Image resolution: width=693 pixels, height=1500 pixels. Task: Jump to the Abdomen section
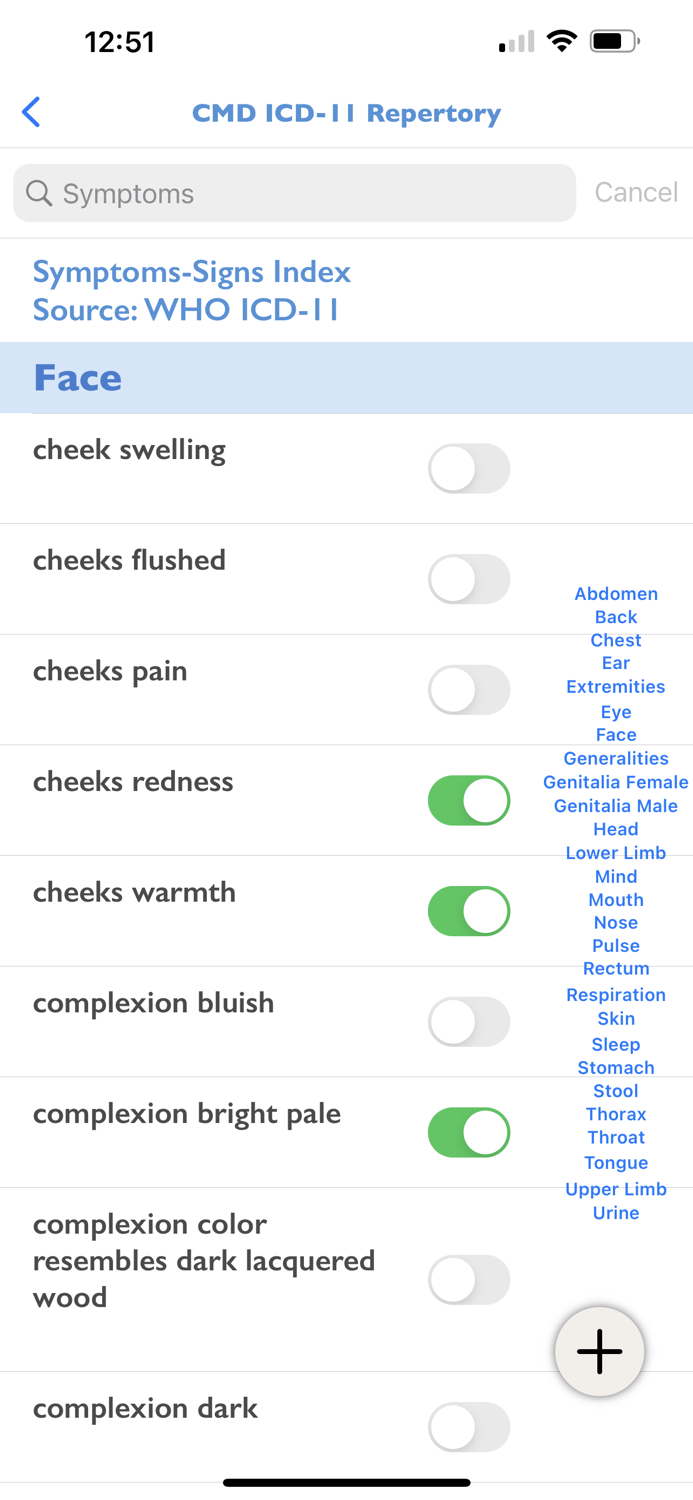click(x=615, y=593)
